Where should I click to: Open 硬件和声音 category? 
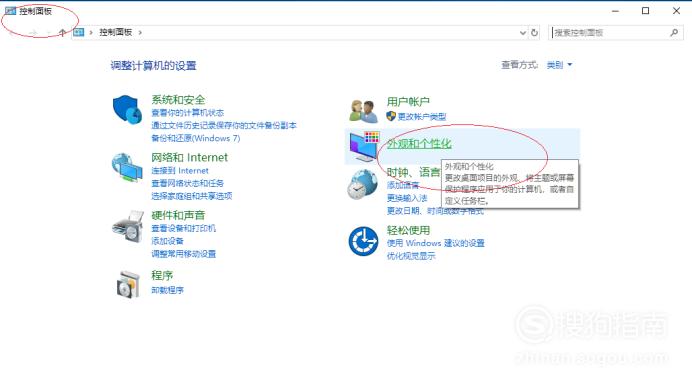click(178, 215)
